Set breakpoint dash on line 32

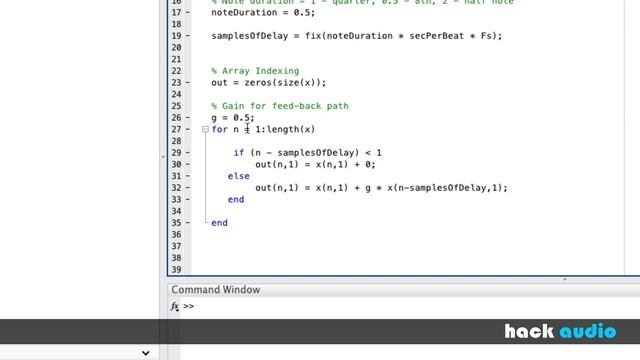(187, 188)
